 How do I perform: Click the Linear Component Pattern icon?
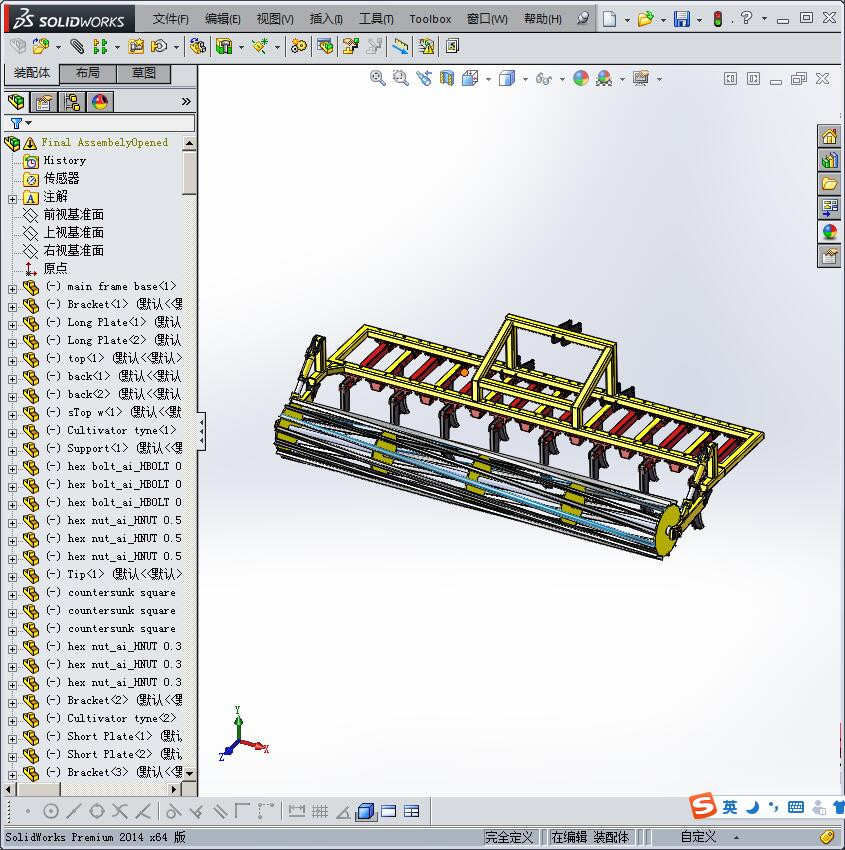[100, 47]
